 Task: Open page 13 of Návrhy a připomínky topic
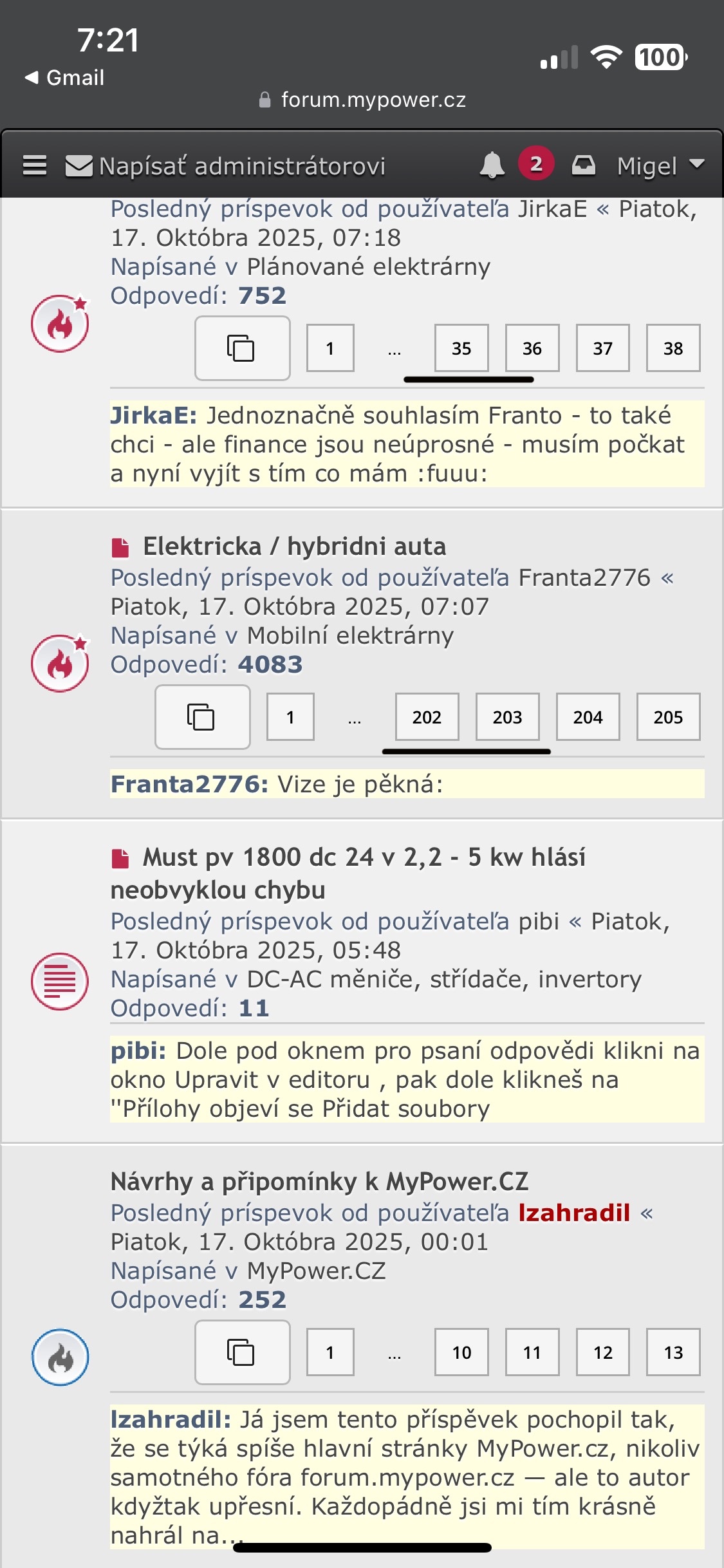point(673,1352)
